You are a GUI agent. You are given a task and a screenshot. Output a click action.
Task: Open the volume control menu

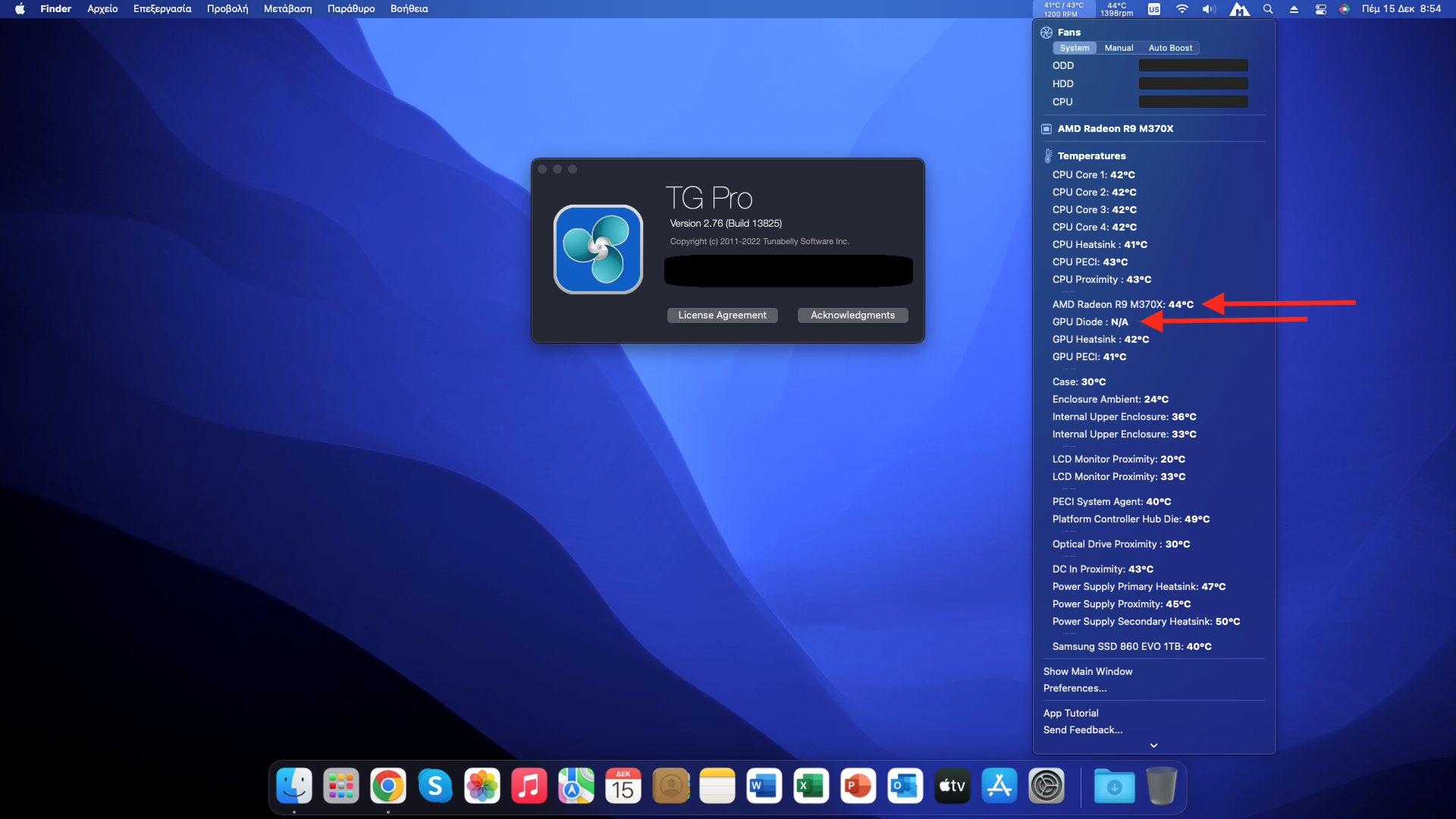1209,9
